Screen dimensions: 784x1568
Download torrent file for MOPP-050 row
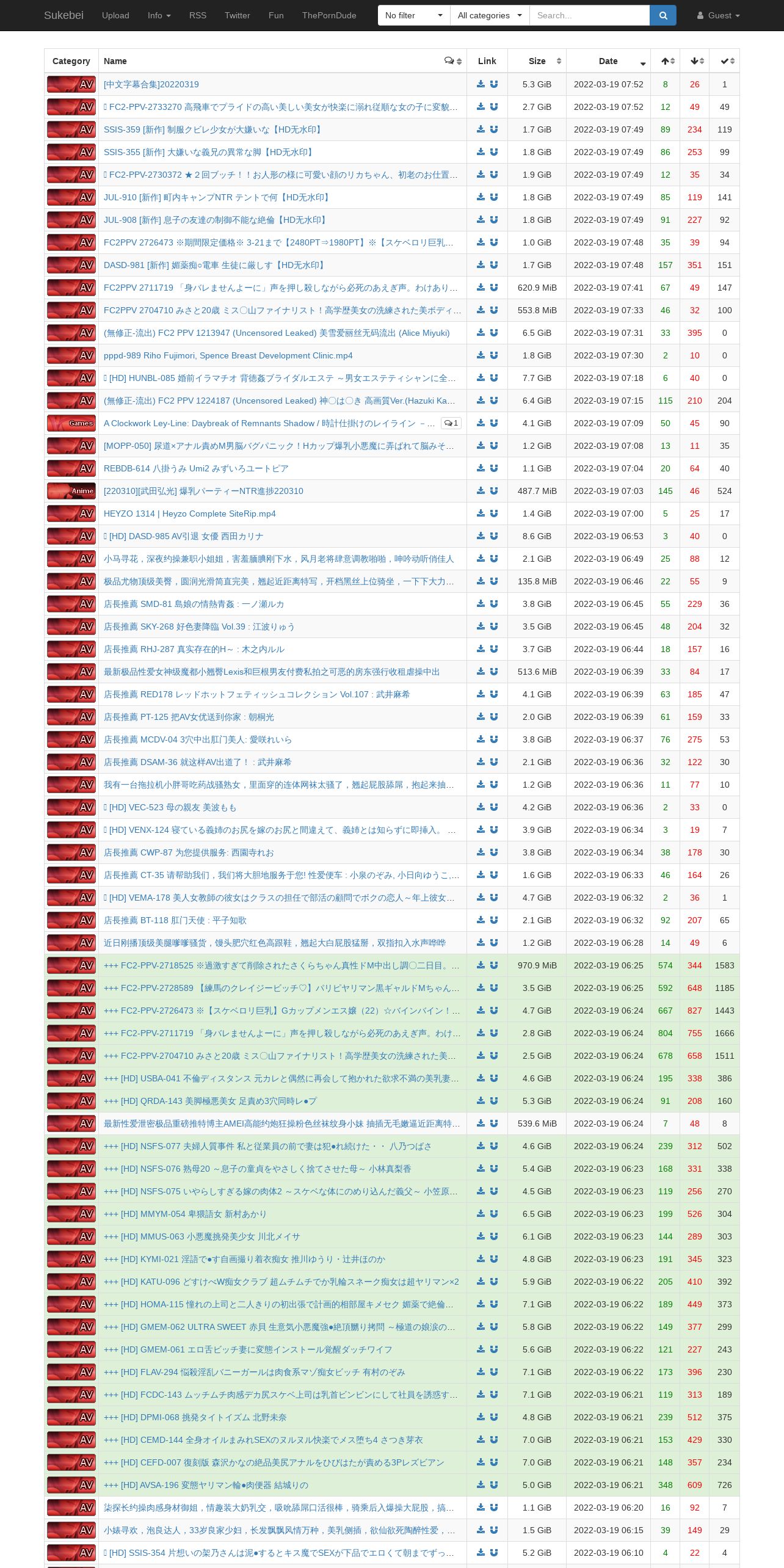pos(481,446)
